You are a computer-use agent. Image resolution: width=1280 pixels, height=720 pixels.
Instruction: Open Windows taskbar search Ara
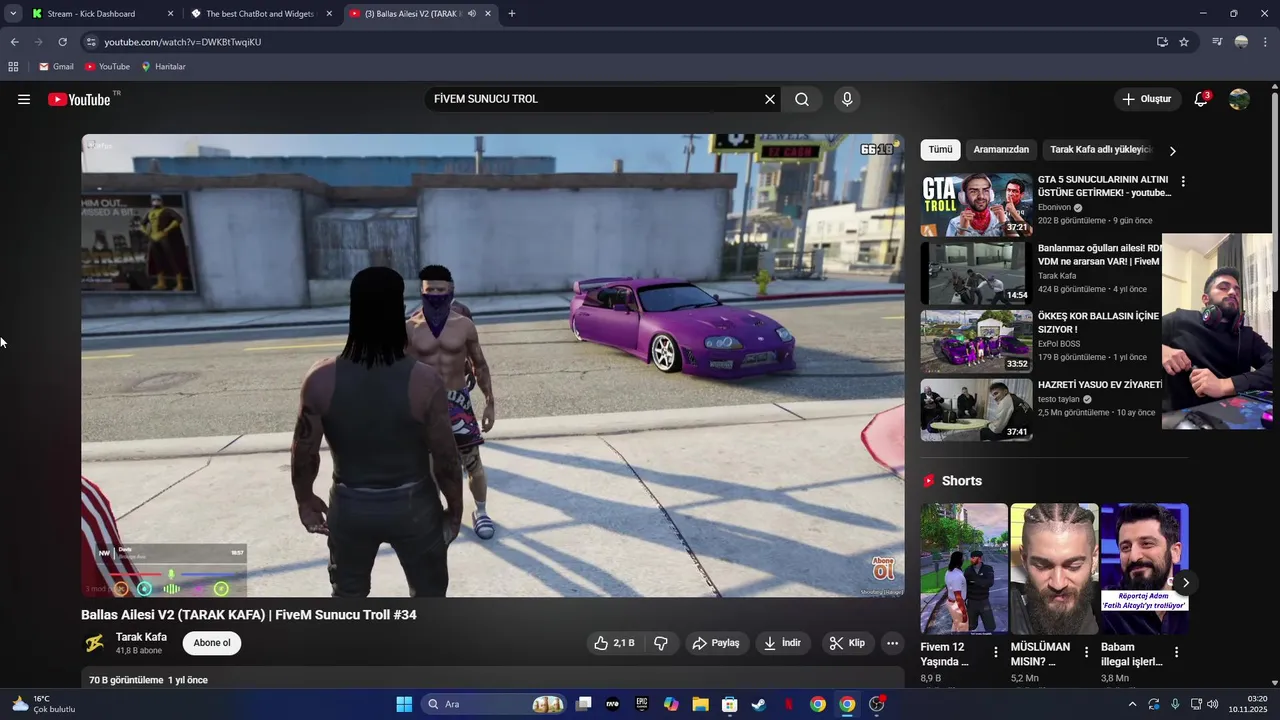(x=495, y=704)
